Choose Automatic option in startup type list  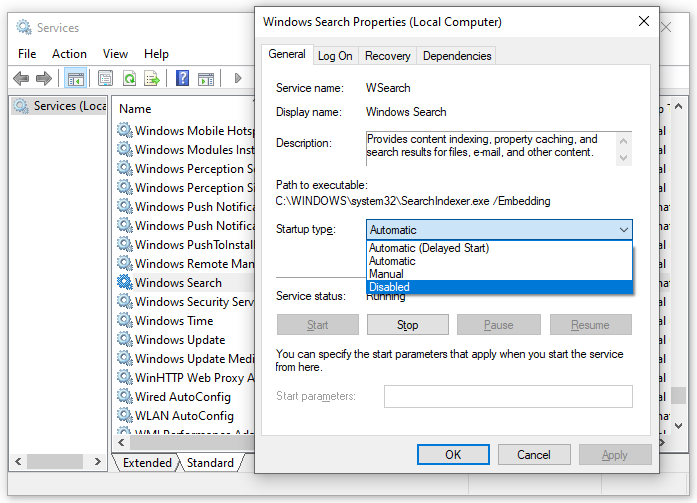coord(499,261)
